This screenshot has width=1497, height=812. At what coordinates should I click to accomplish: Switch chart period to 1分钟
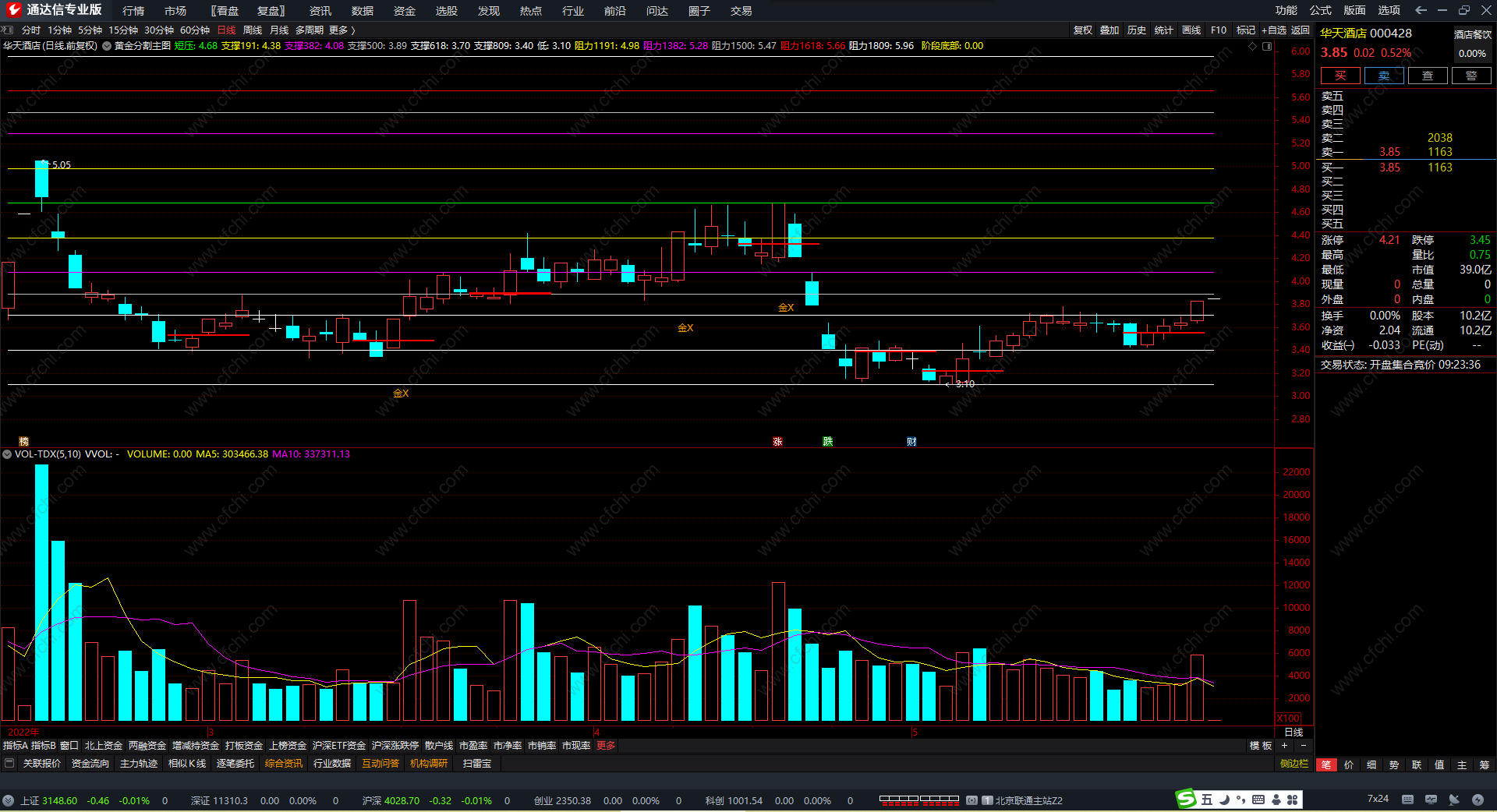(x=59, y=30)
